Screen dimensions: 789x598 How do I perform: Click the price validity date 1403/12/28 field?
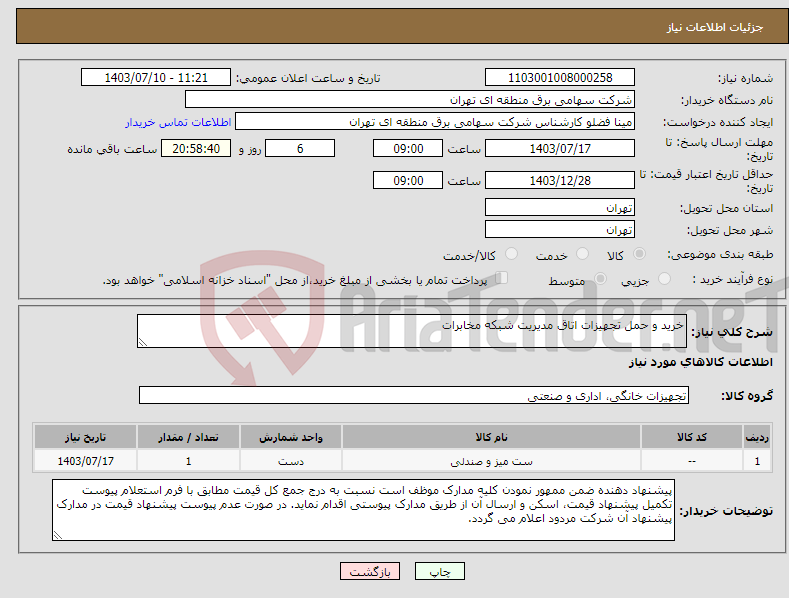click(x=560, y=180)
